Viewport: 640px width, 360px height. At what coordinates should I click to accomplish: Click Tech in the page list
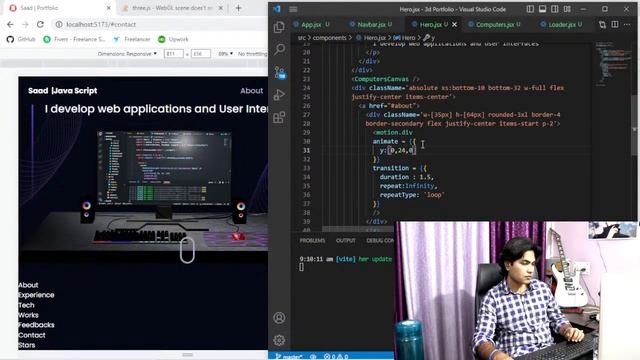point(26,305)
